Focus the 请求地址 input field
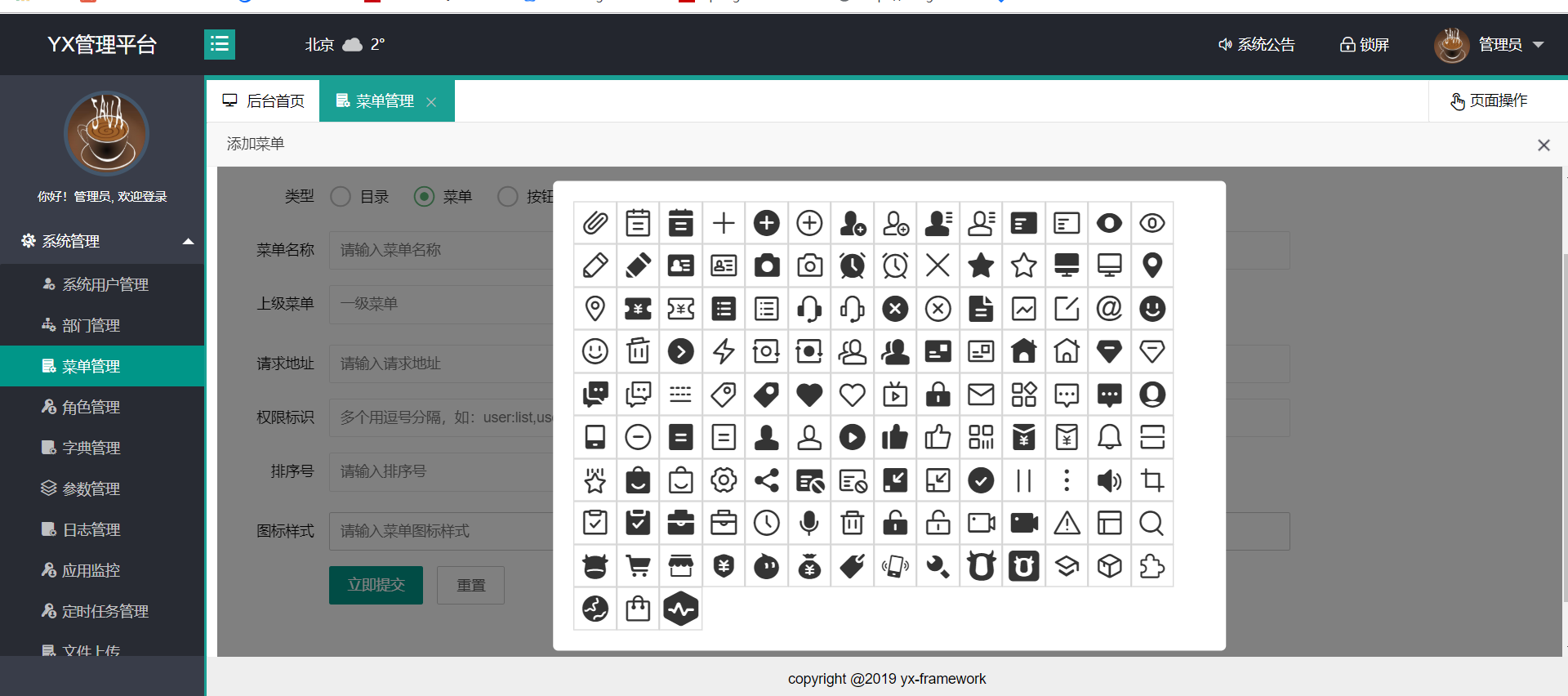Screen dimensions: 1568x696 click(809, 364)
